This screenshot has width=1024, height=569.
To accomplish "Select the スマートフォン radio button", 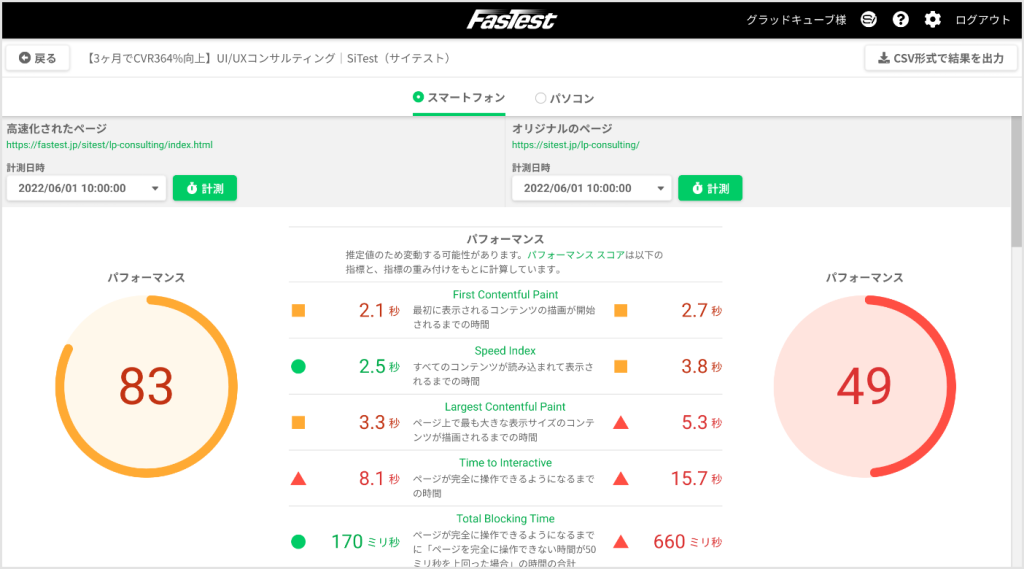I will pos(418,97).
